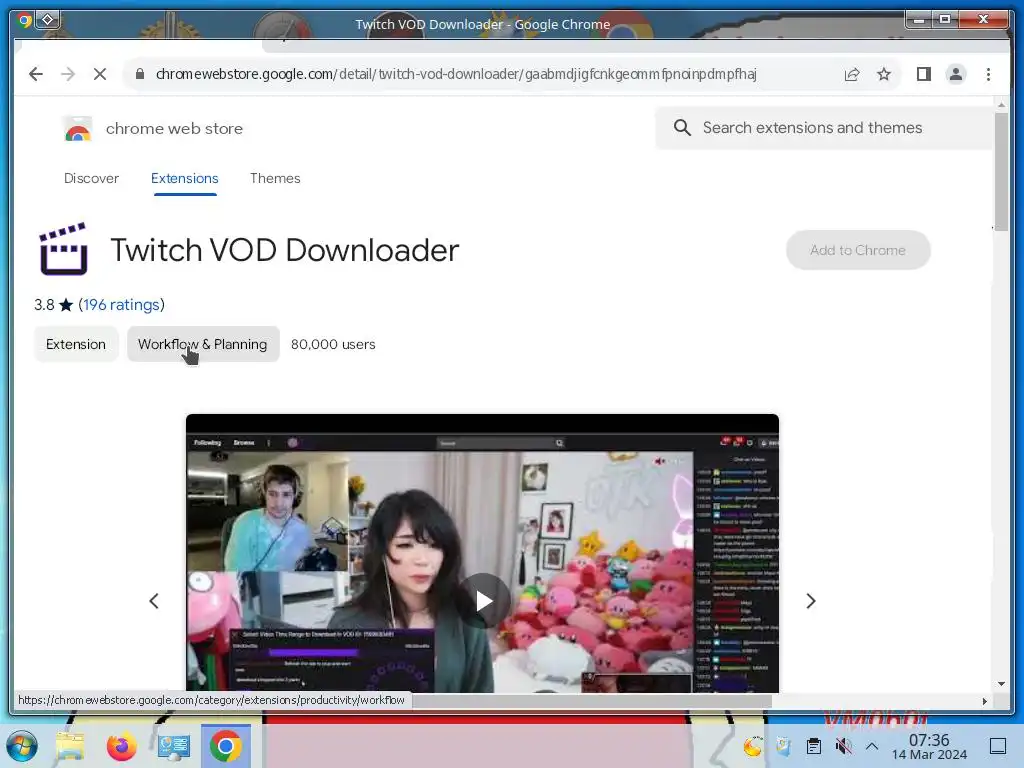Image resolution: width=1024 pixels, height=768 pixels.
Task: Click the vertical scrollbar thumb
Action: (1001, 171)
